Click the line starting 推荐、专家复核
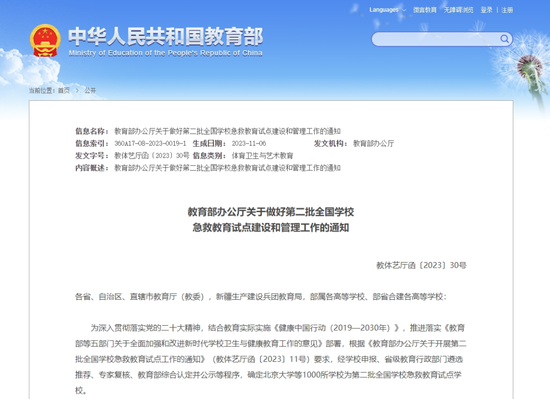 [x=268, y=375]
